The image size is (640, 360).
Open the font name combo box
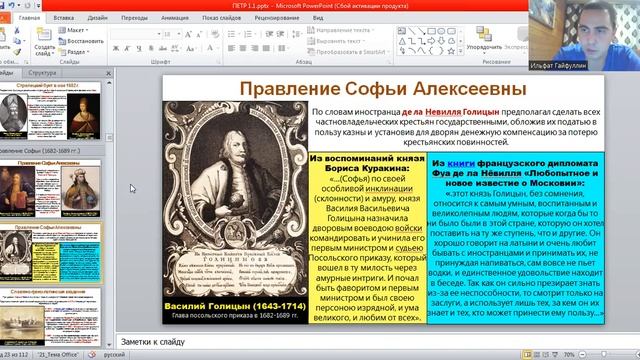(136, 35)
